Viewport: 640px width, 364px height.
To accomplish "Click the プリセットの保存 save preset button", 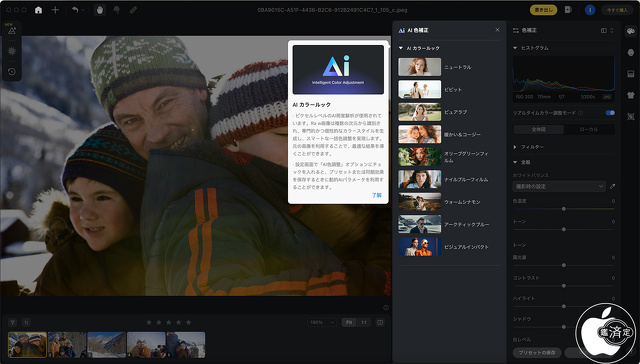I will [537, 353].
